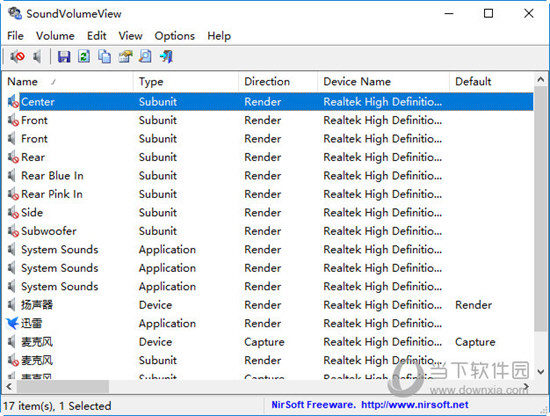Screen dimensions: 550x416
Task: Select the Subwoofer row name
Action: point(49,231)
